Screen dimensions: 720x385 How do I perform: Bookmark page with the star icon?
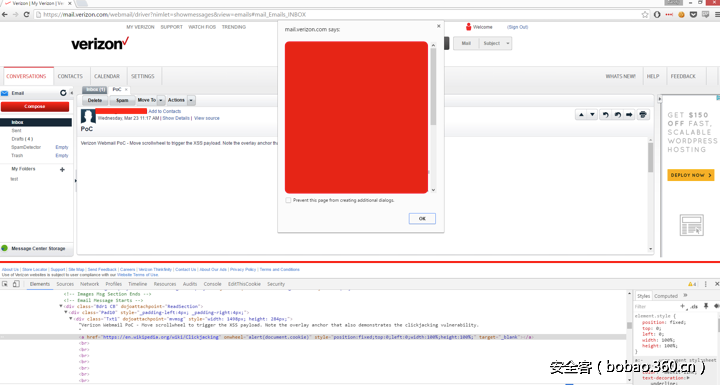[645, 15]
